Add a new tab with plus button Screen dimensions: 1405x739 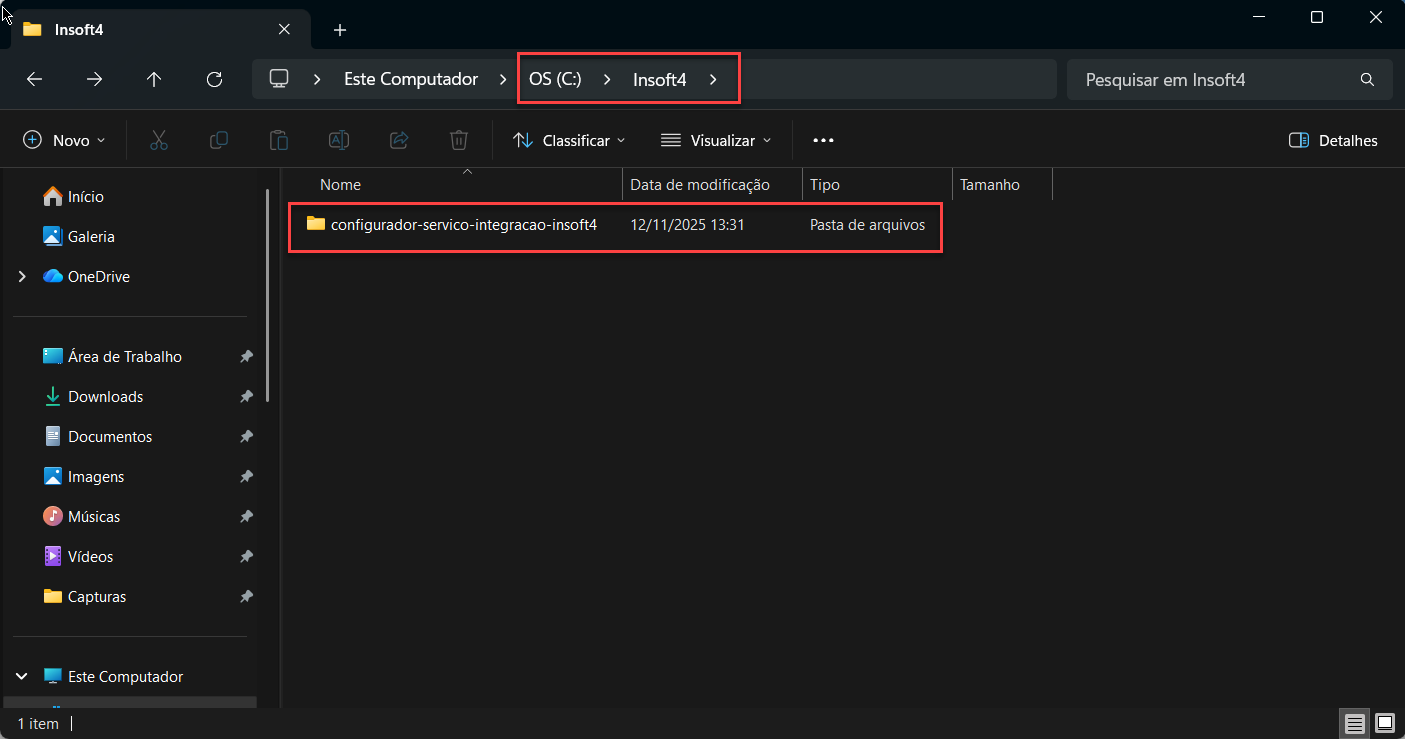click(x=340, y=30)
